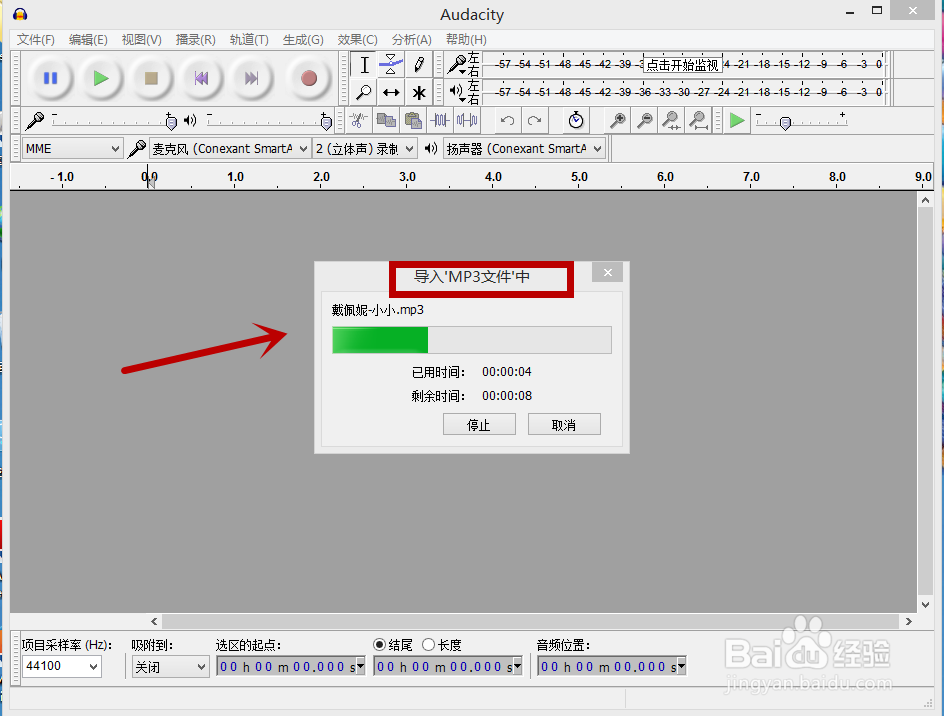This screenshot has height=716, width=944.
Task: Open the 编辑(E) menu
Action: point(88,40)
